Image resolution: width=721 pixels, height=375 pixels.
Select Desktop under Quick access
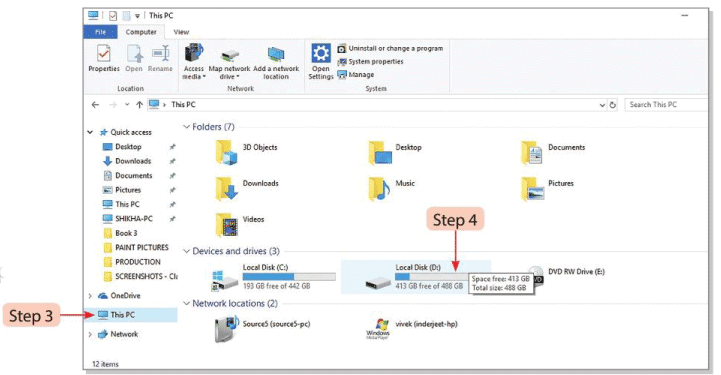pyautogui.click(x=128, y=147)
